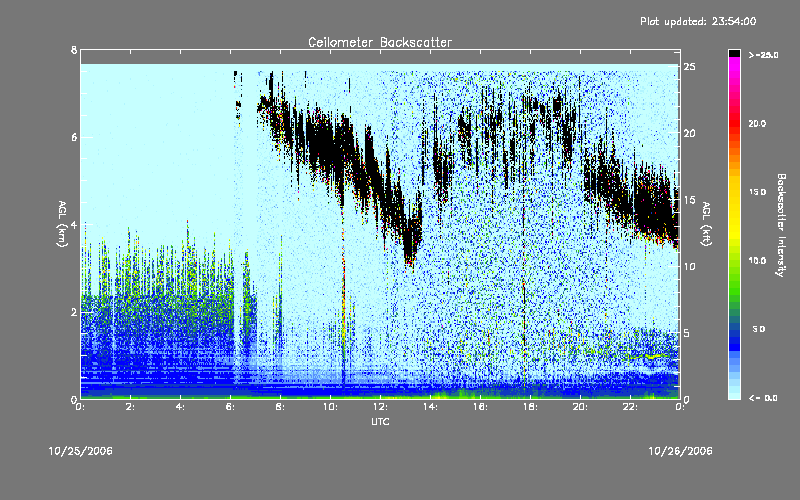Click the 'AGL (kft)' right axis label
The image size is (800, 500).
(706, 224)
